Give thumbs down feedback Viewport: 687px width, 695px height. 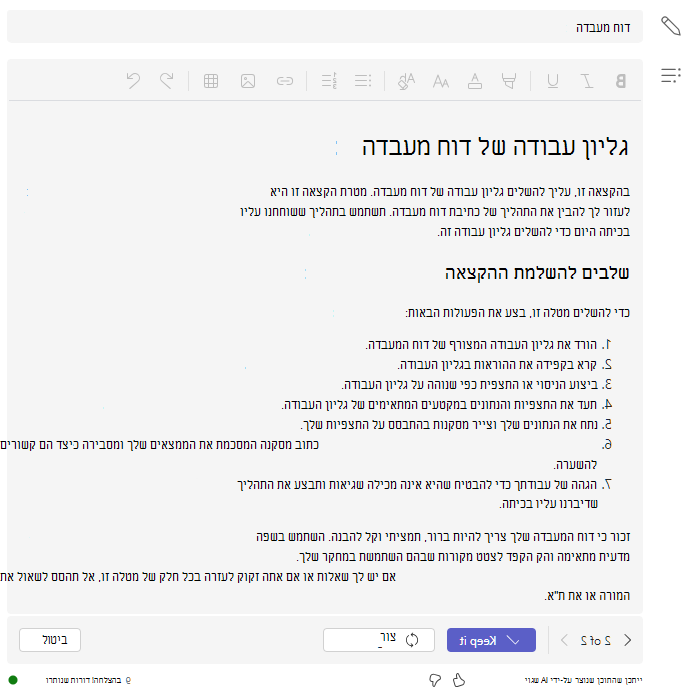tap(435, 680)
